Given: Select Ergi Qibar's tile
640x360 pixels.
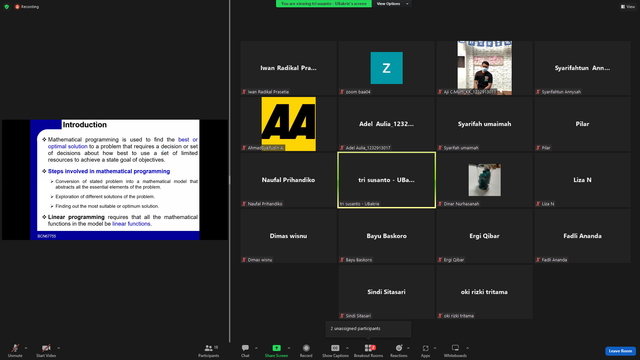Looking at the screenshot, I should click(484, 236).
